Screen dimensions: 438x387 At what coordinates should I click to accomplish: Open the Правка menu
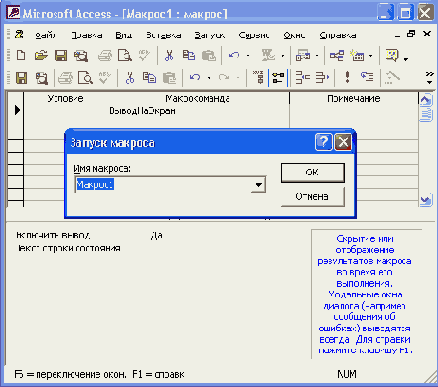coord(87,35)
